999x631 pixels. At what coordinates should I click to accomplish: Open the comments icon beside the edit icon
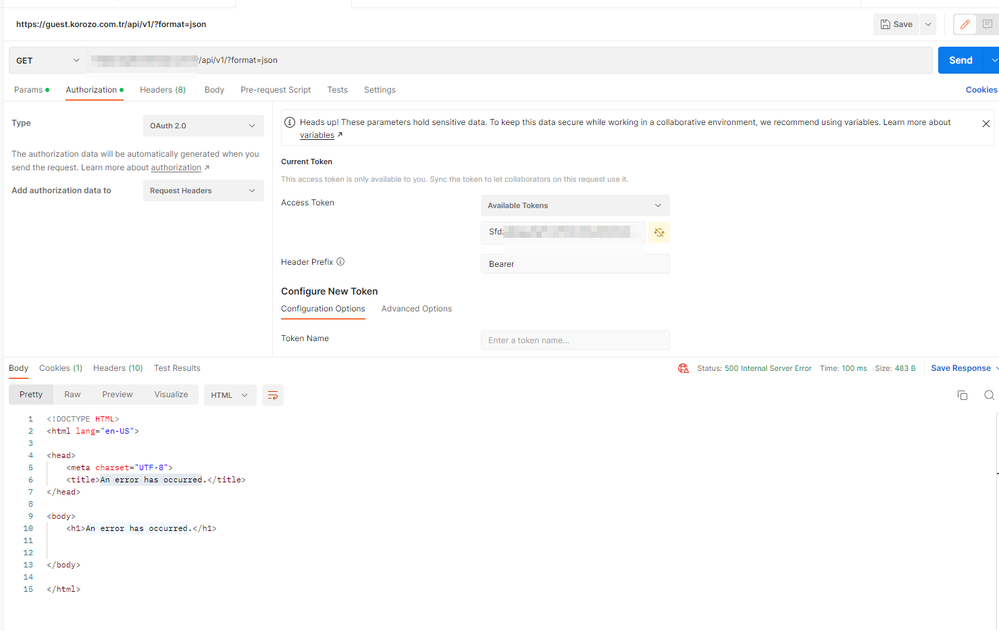click(987, 24)
